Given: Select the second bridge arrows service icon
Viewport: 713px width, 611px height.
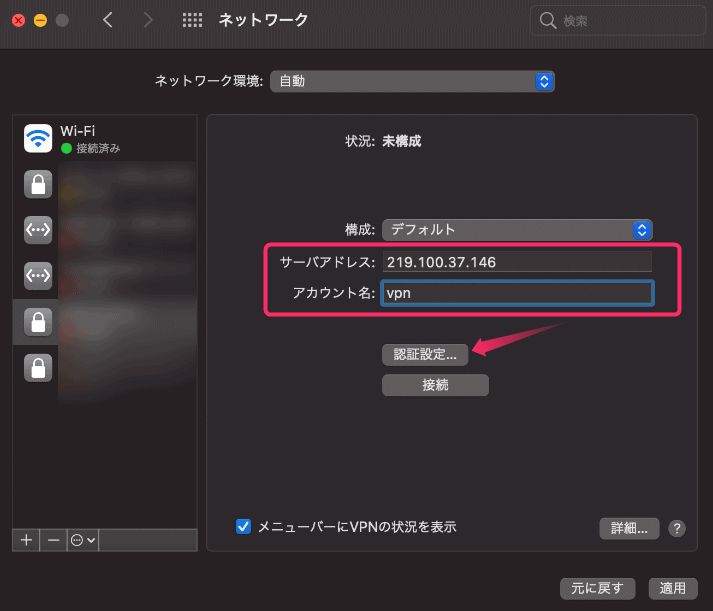Looking at the screenshot, I should tap(38, 275).
